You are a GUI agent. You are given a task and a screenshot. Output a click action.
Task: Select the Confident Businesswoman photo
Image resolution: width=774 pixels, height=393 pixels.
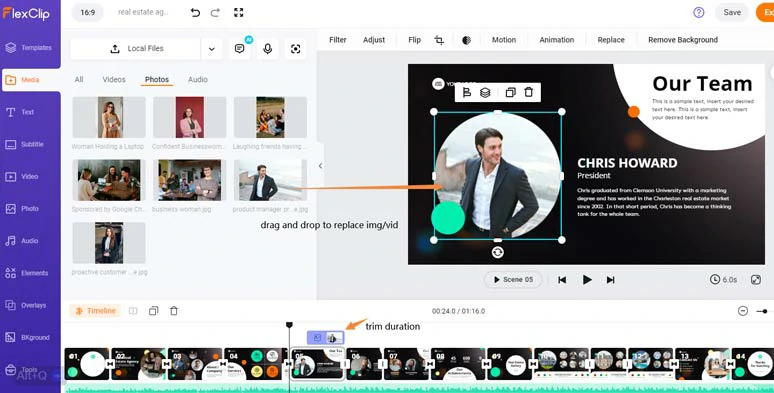click(190, 118)
